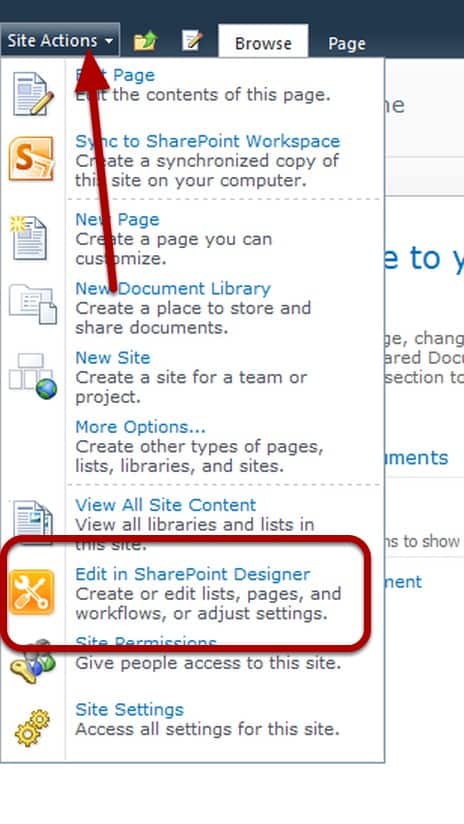
Task: Click 'Create other types of pages' description
Action: point(199,456)
